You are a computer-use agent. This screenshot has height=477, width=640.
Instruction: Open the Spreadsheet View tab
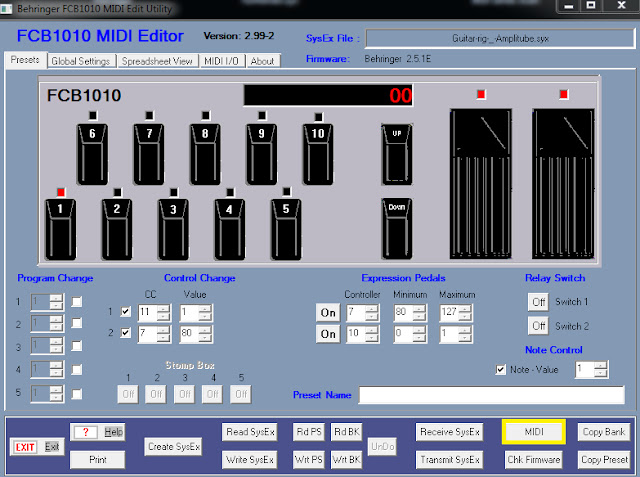click(x=157, y=61)
